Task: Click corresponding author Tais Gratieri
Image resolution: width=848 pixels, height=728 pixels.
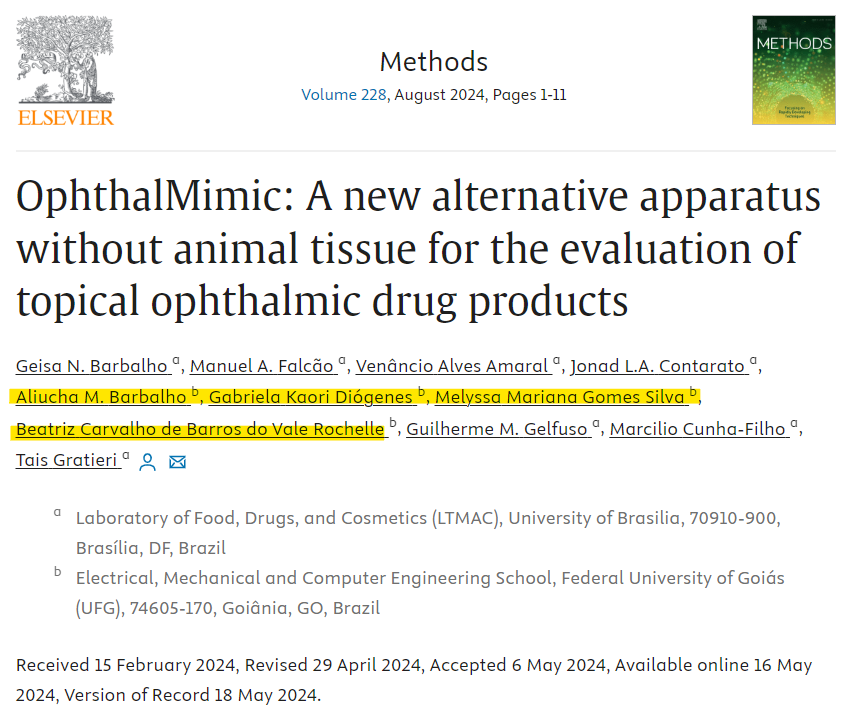Action: [68, 461]
